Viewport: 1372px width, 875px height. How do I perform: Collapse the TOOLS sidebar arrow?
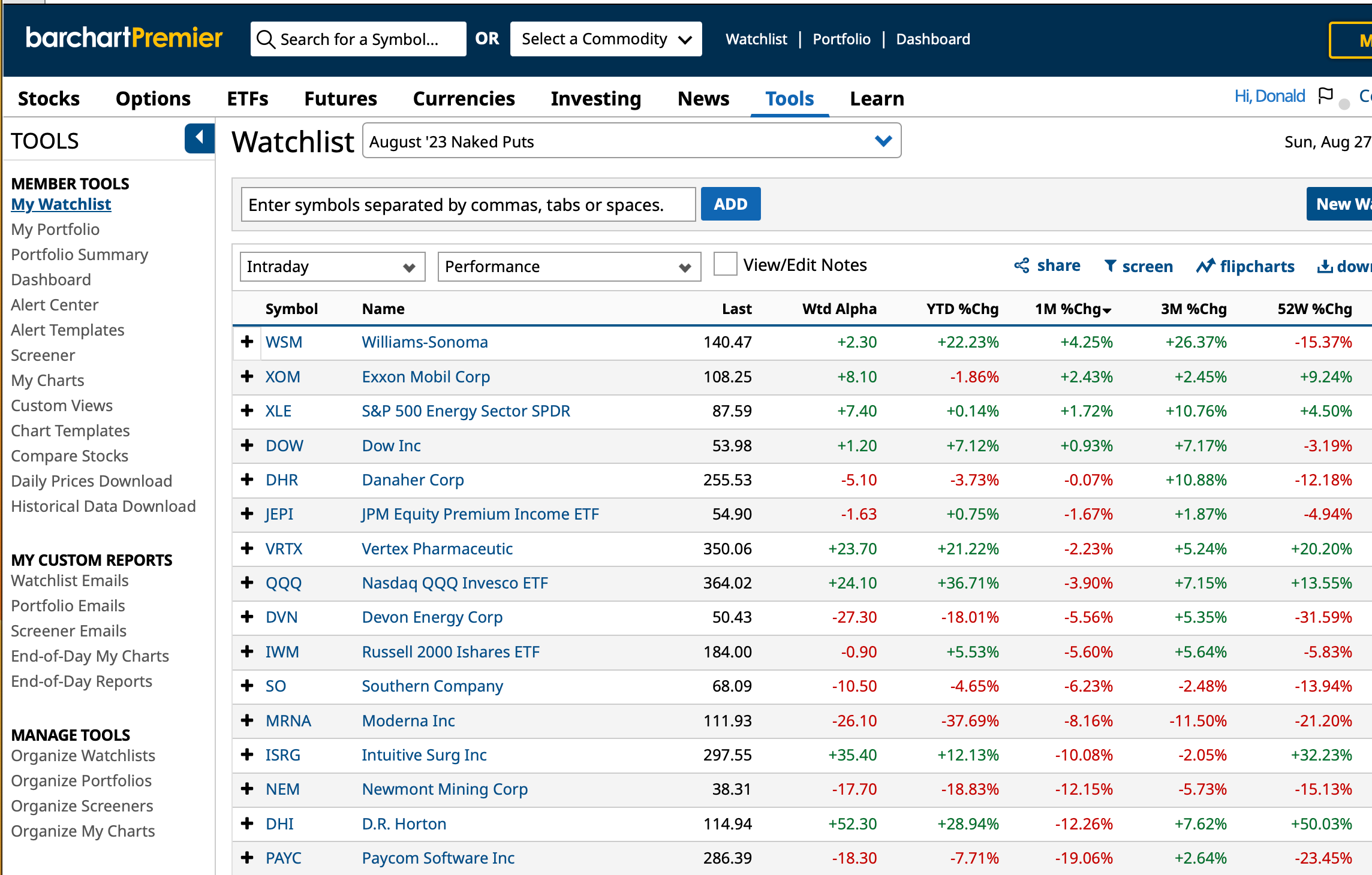[x=200, y=138]
